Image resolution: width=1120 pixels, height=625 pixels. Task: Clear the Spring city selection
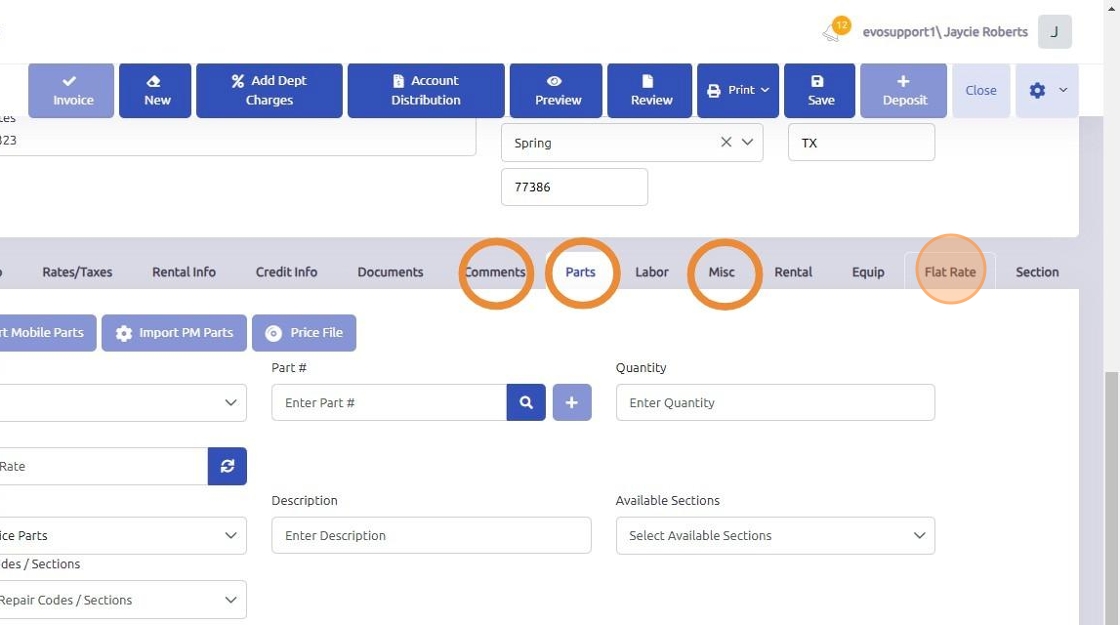click(726, 142)
